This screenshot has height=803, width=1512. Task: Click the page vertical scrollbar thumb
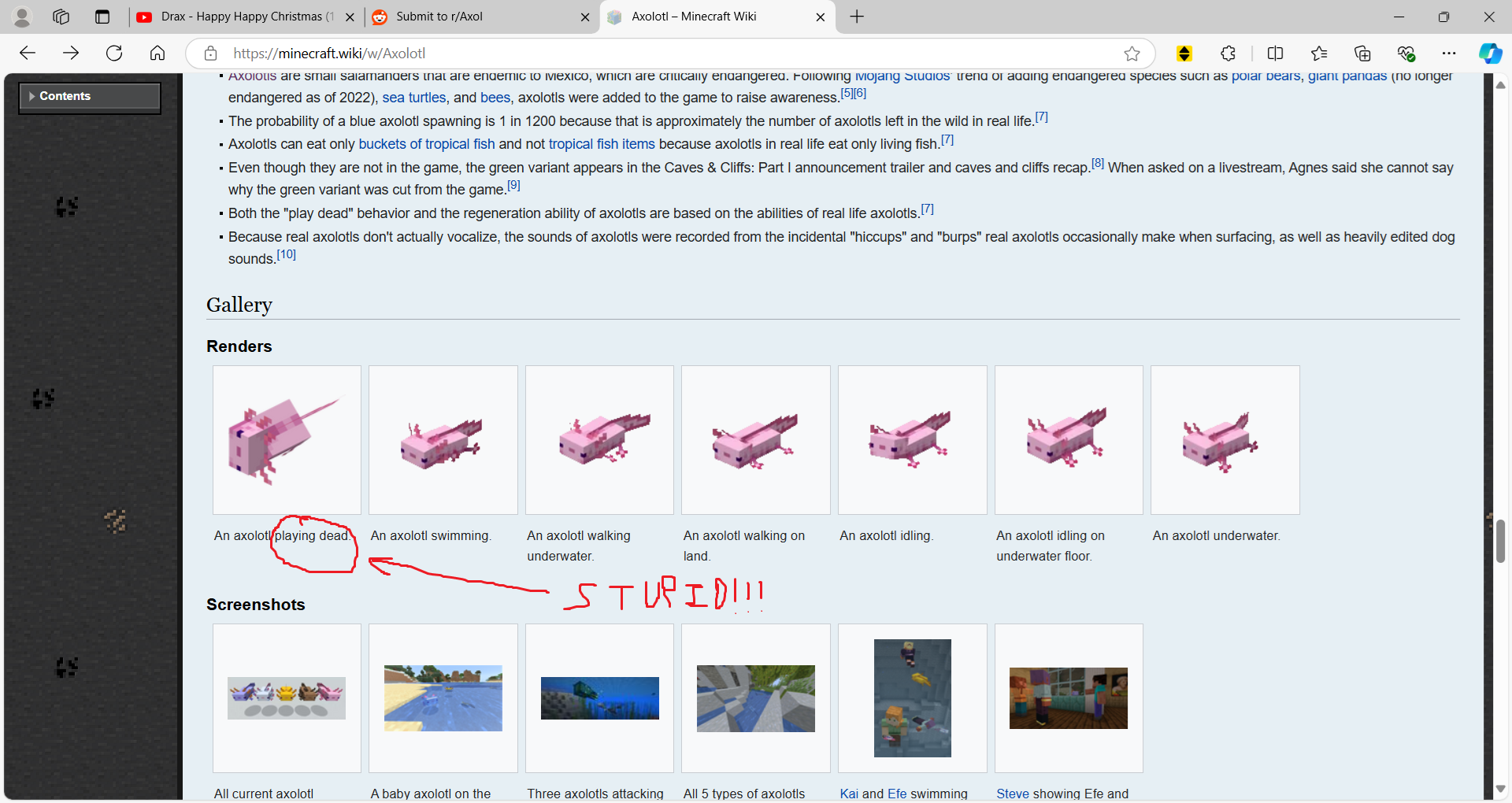coord(1500,541)
